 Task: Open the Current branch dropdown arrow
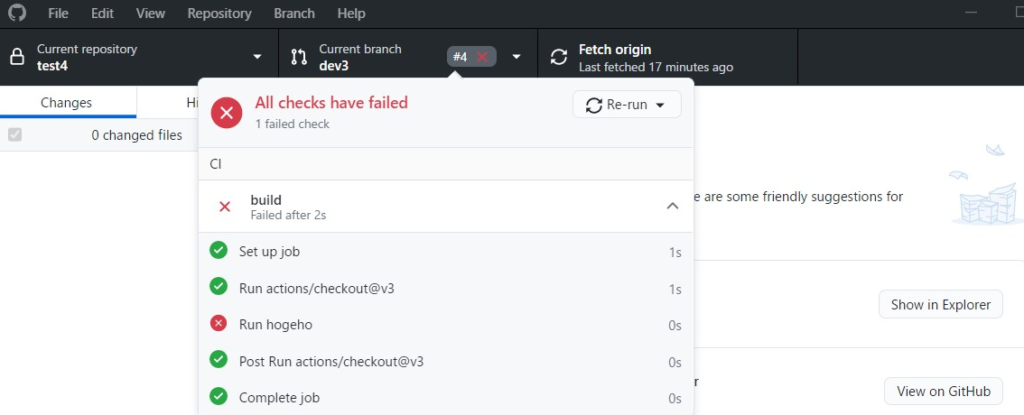[x=517, y=57]
